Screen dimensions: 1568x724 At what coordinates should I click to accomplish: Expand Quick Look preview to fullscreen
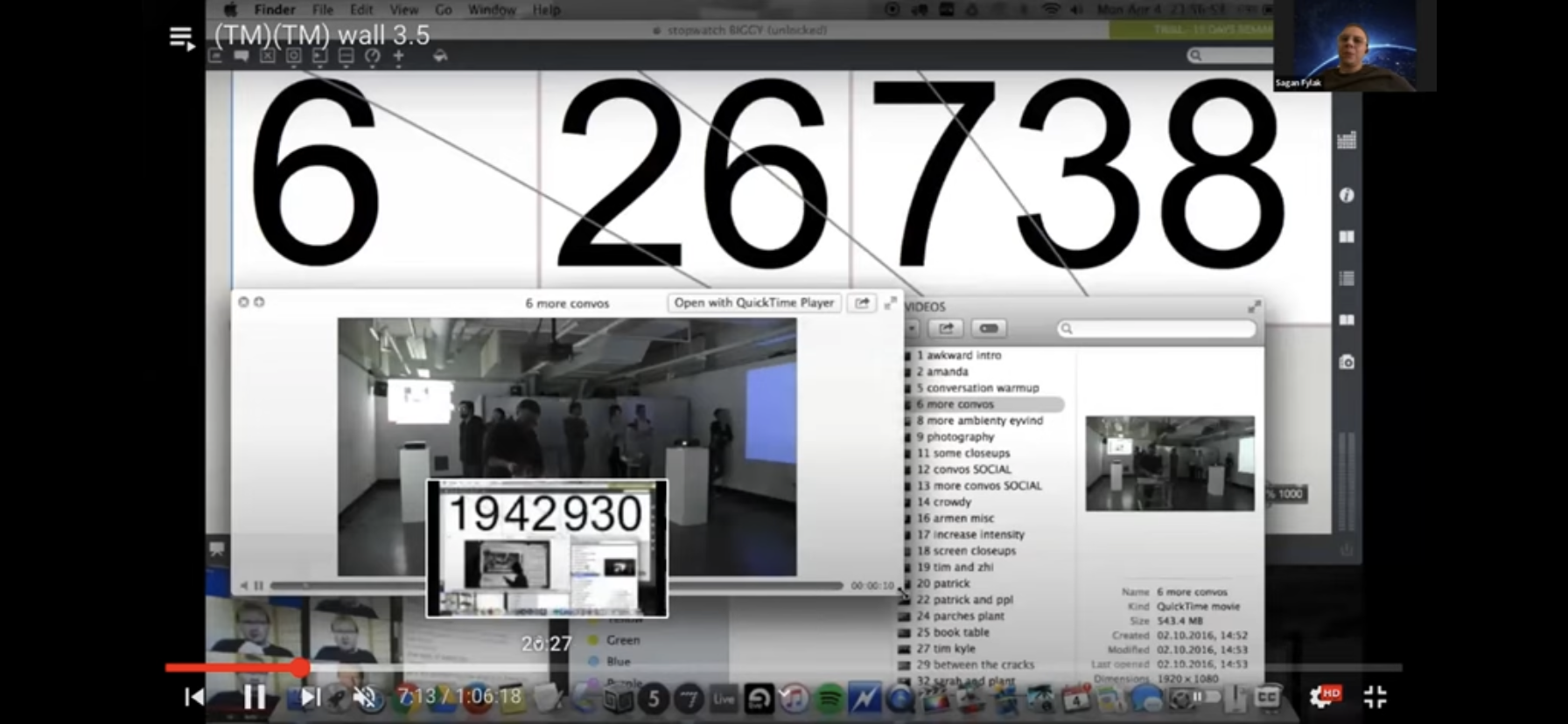click(890, 303)
